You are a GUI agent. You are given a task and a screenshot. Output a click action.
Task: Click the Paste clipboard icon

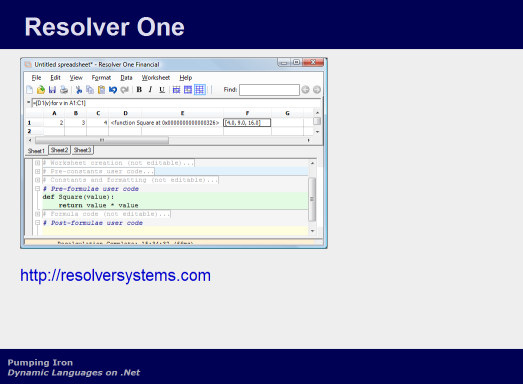click(101, 90)
